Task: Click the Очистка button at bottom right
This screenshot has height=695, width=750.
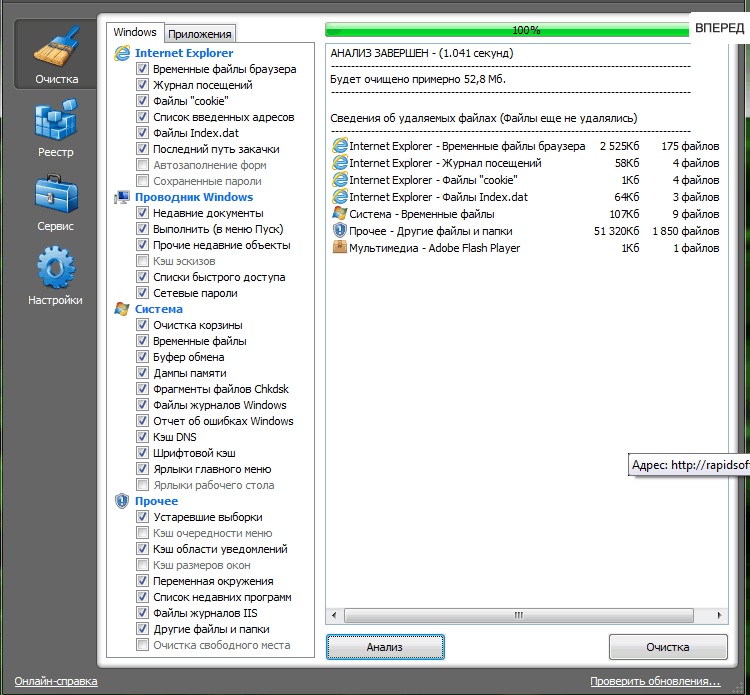Action: tap(668, 647)
